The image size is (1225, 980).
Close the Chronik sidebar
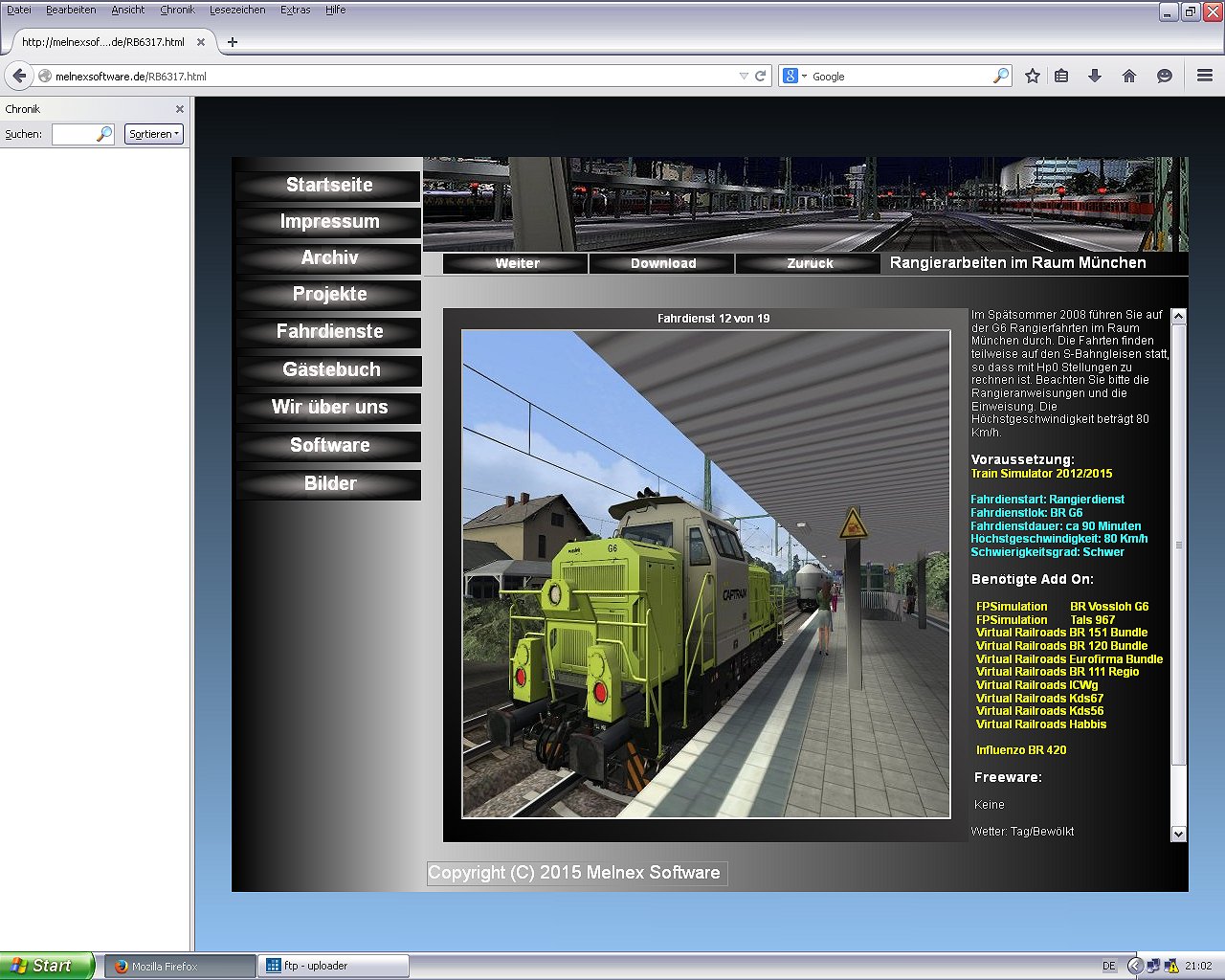[x=179, y=109]
